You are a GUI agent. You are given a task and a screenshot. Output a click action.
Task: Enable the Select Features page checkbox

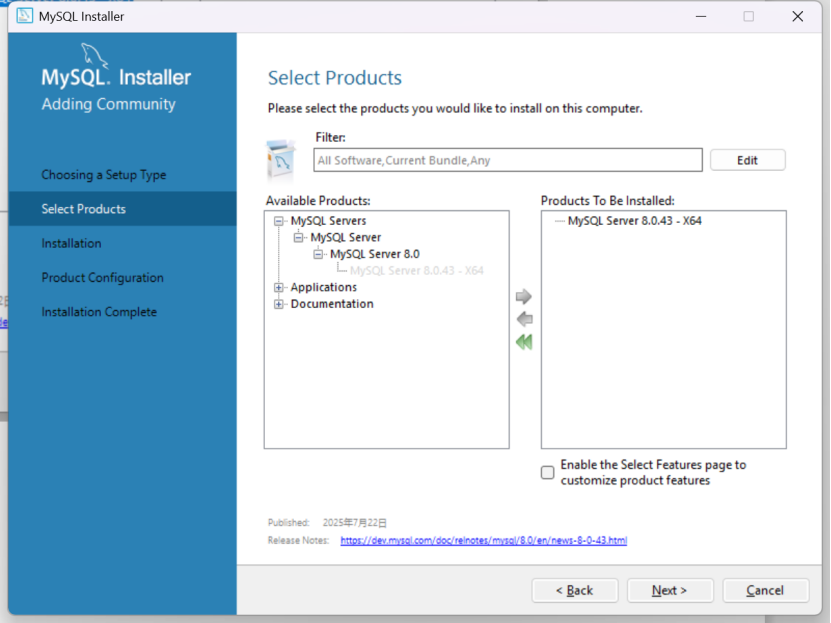[547, 472]
